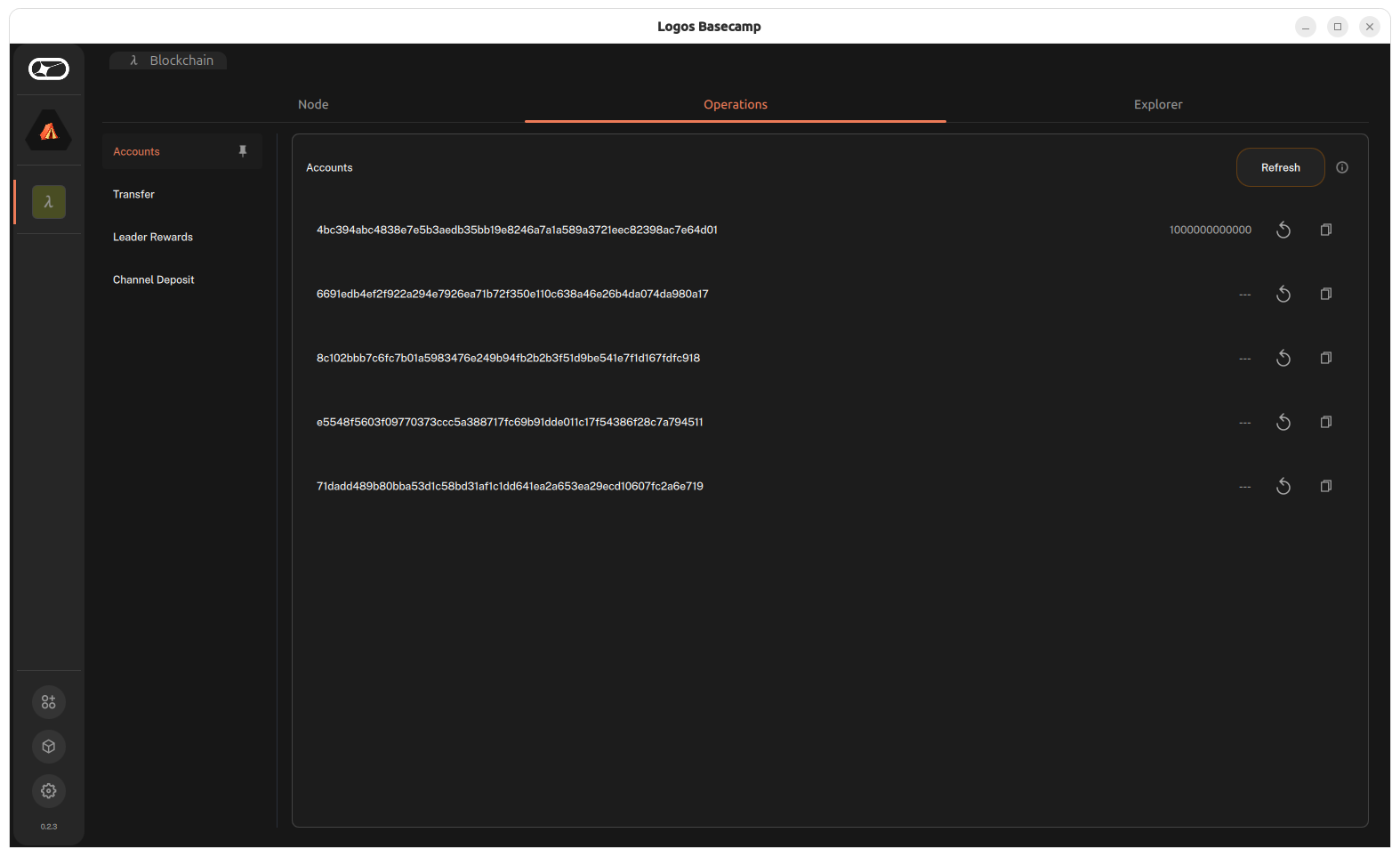
Task: Click the info icon next to Refresh
Action: [1342, 167]
